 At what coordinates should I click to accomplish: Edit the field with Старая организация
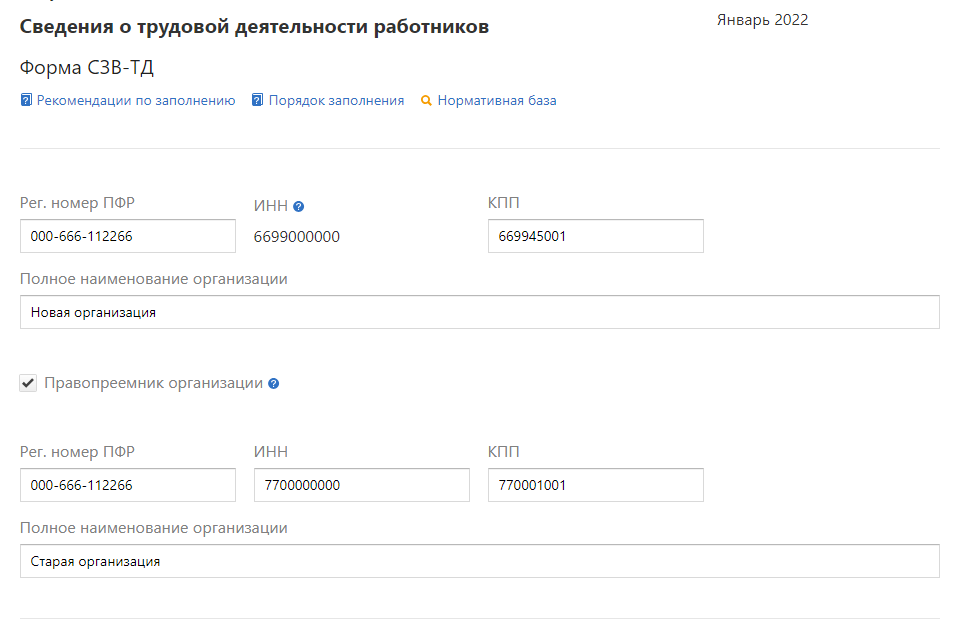tap(479, 561)
